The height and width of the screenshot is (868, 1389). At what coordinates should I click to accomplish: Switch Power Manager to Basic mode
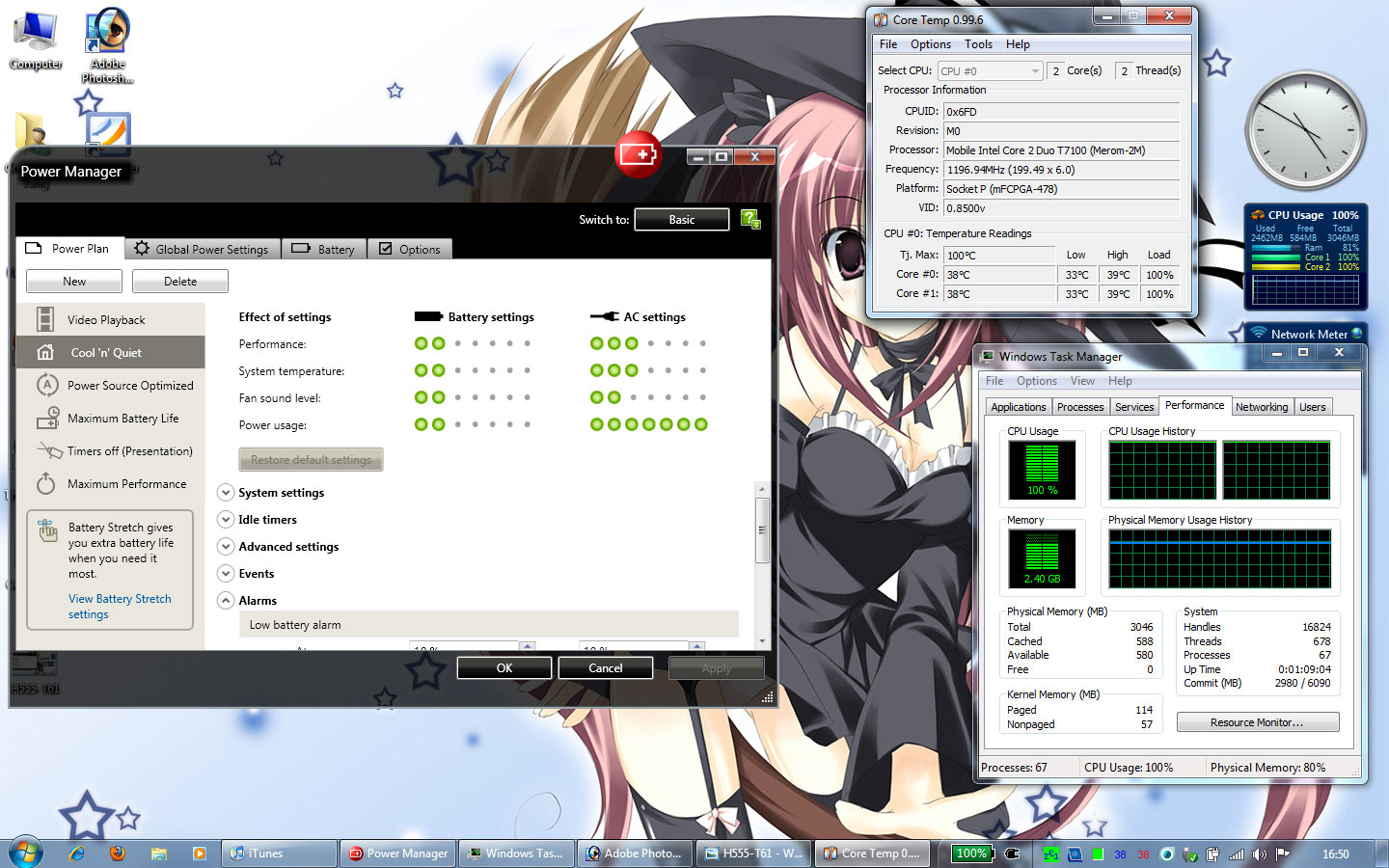[x=682, y=220]
